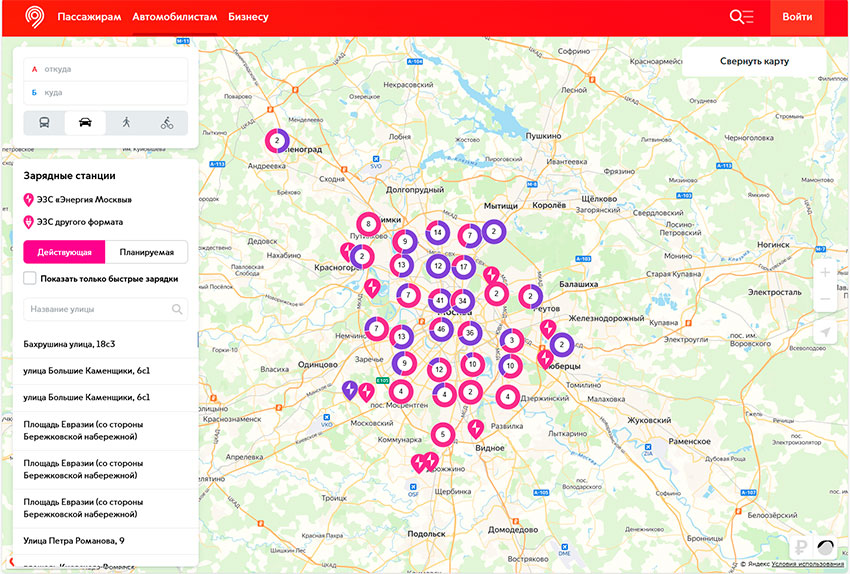
Task: Focus the 'откуда' origin field
Action: point(106,69)
